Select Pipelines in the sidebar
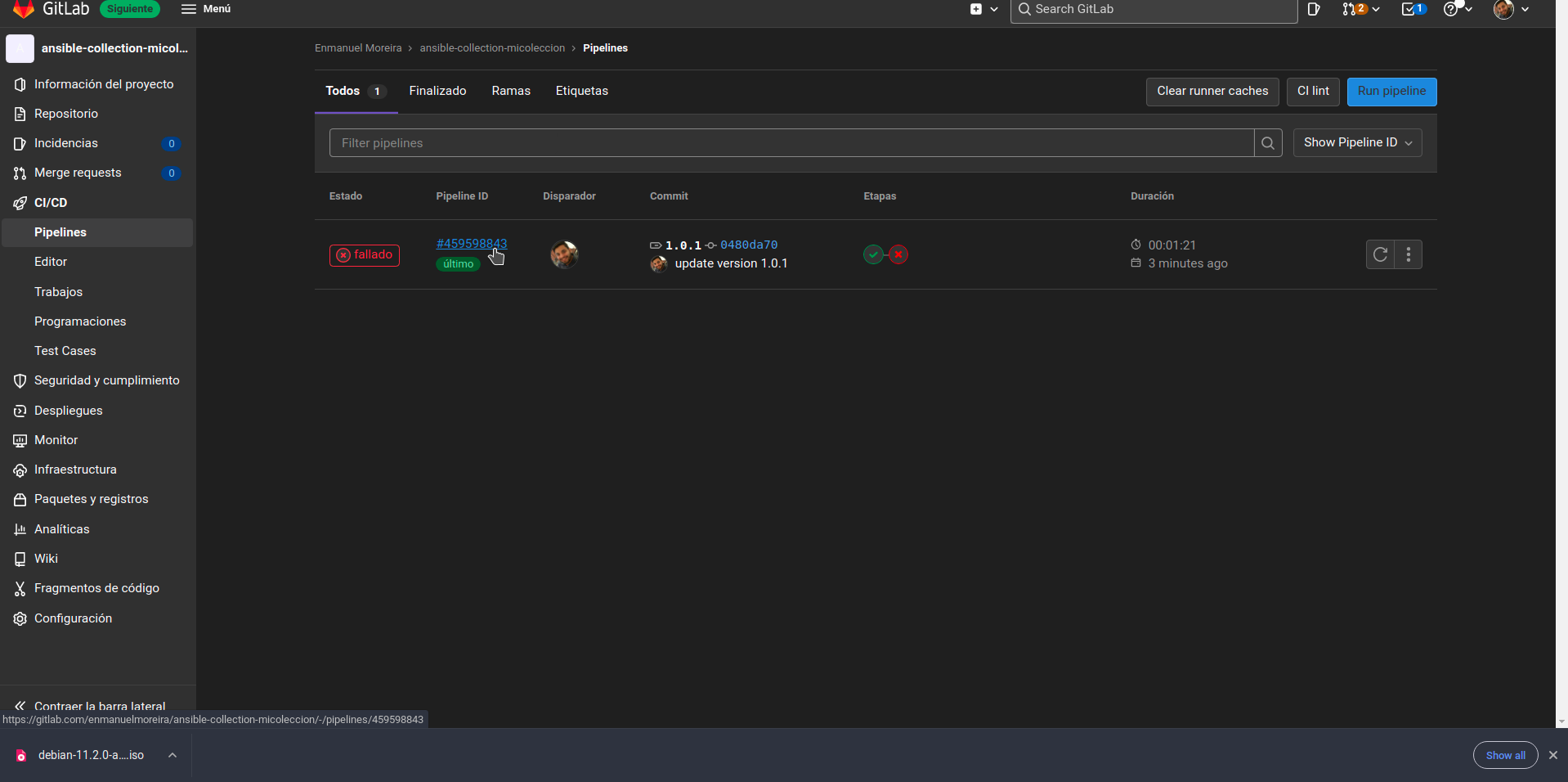1568x782 pixels. [x=98, y=232]
